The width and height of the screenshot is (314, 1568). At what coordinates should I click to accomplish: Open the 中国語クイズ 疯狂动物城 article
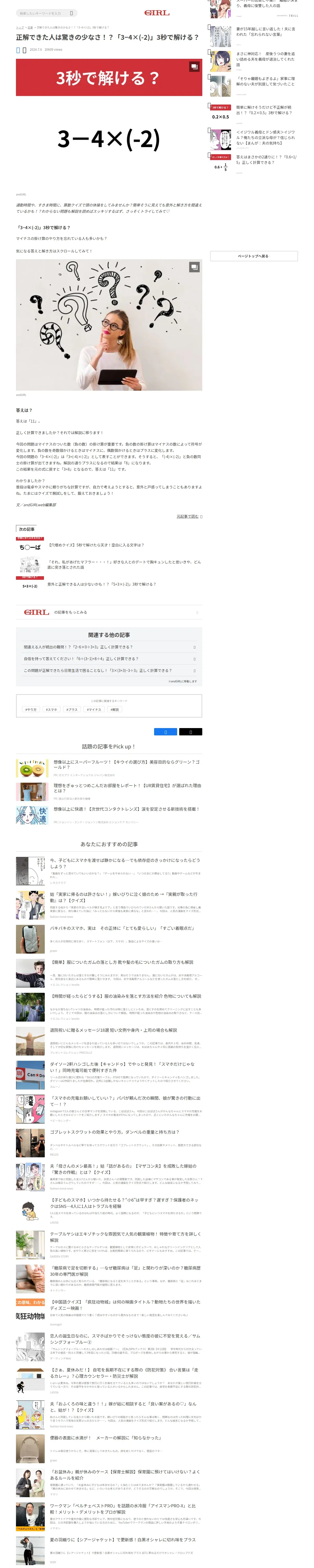125,1306
